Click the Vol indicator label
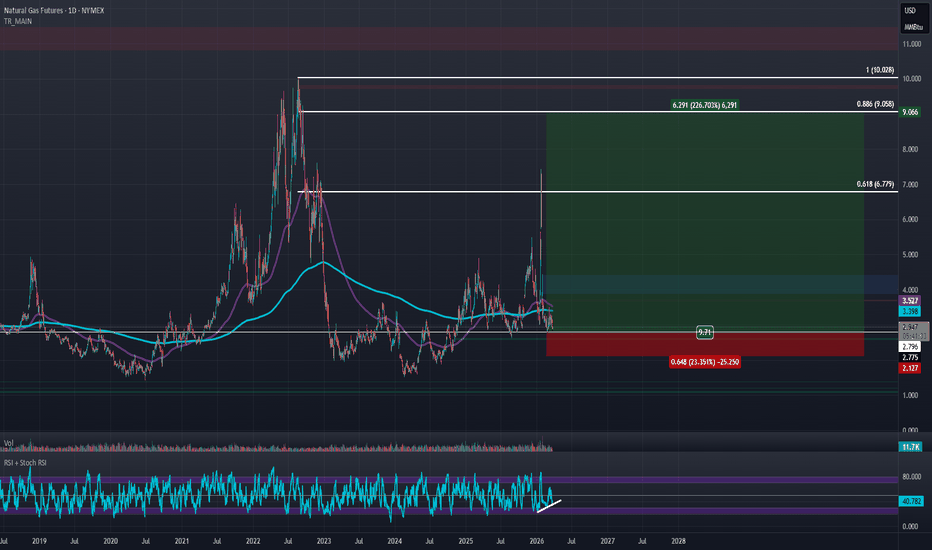 tap(8, 444)
